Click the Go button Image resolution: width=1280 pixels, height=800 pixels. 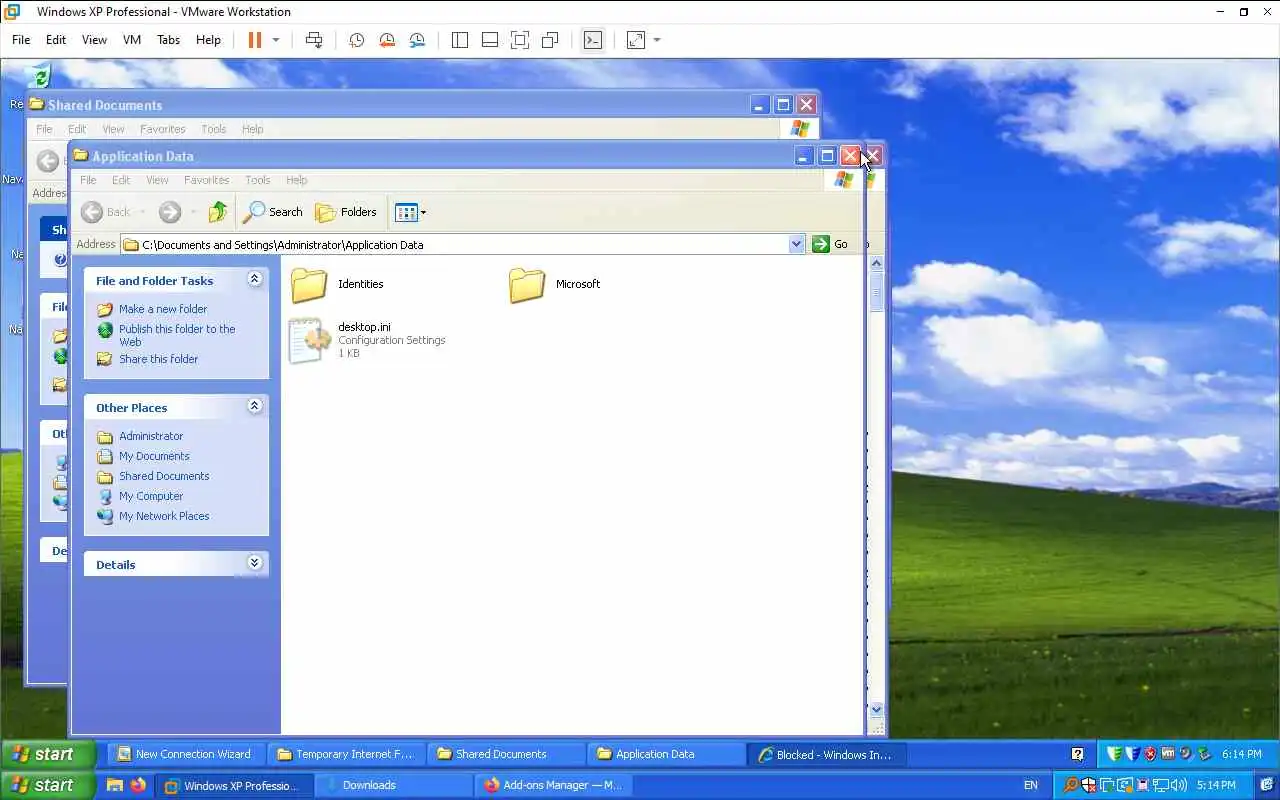[x=831, y=244]
